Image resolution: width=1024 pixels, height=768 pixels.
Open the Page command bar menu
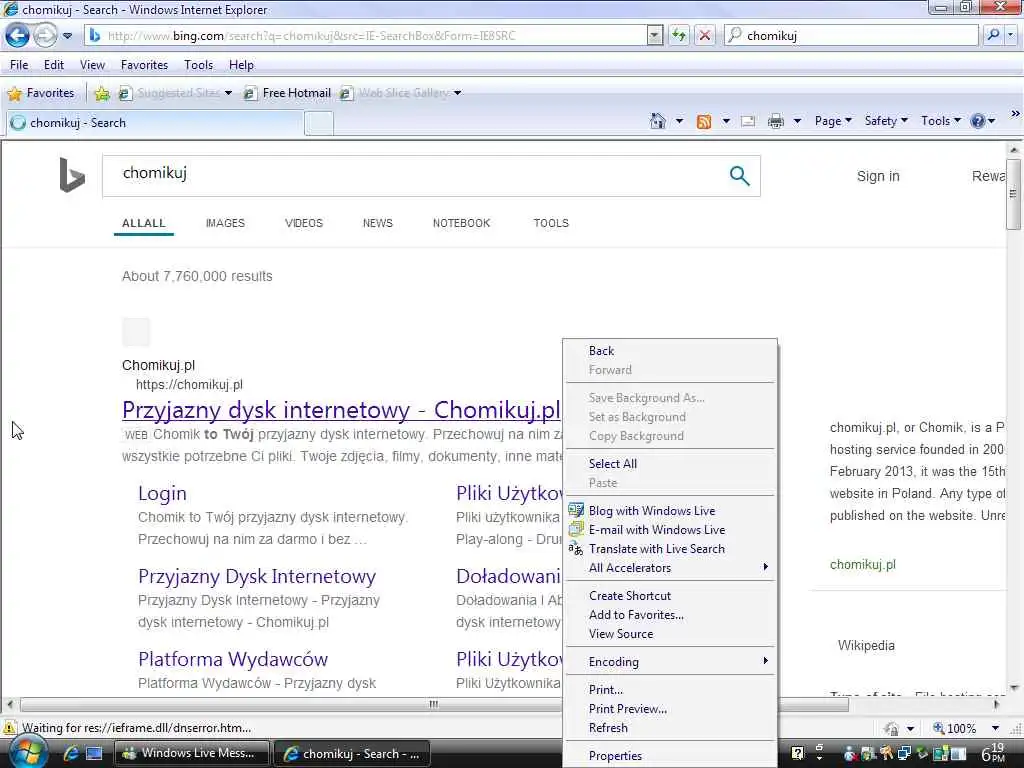(833, 121)
